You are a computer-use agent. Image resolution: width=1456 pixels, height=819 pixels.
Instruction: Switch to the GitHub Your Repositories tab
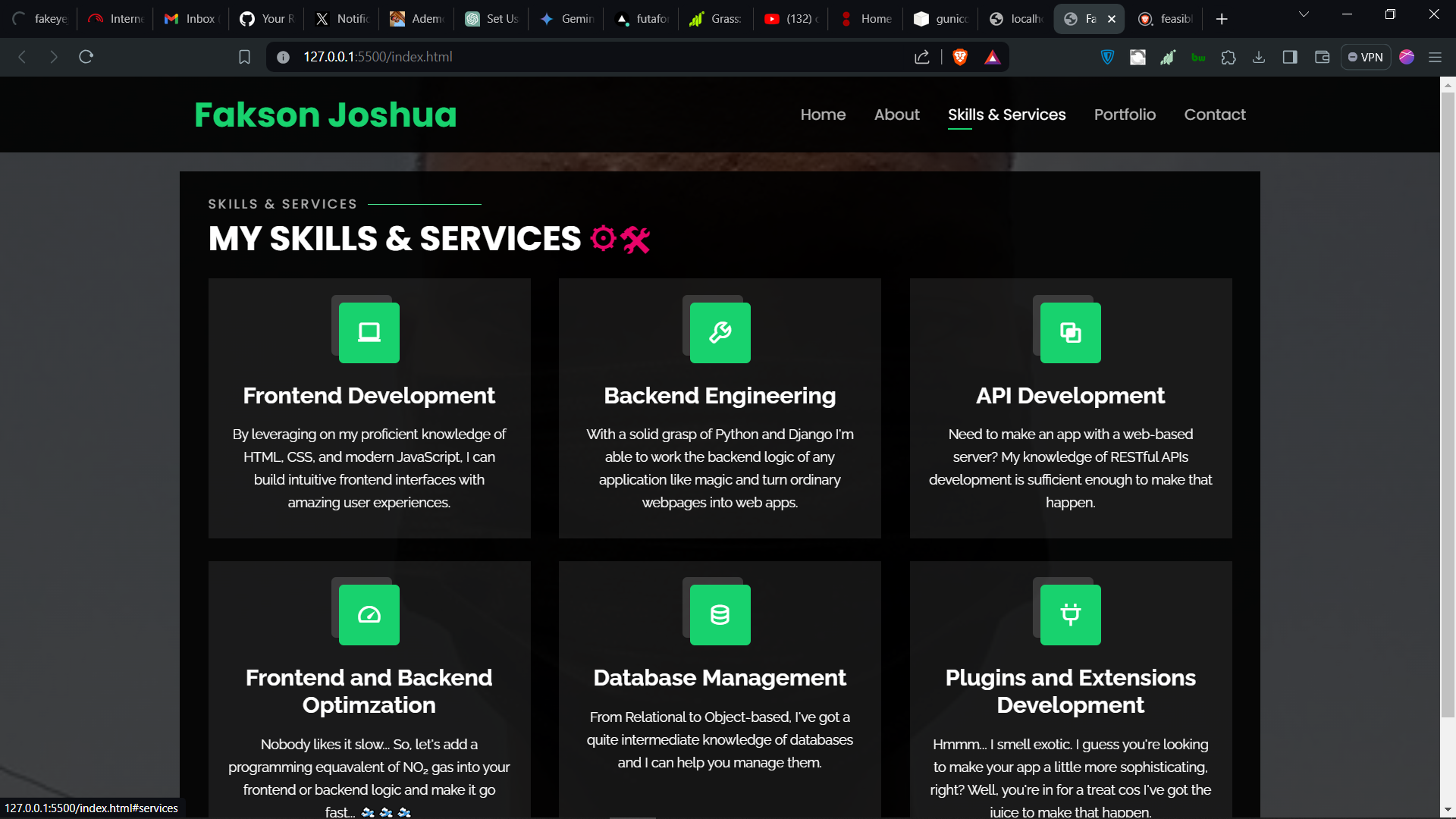coord(266,19)
